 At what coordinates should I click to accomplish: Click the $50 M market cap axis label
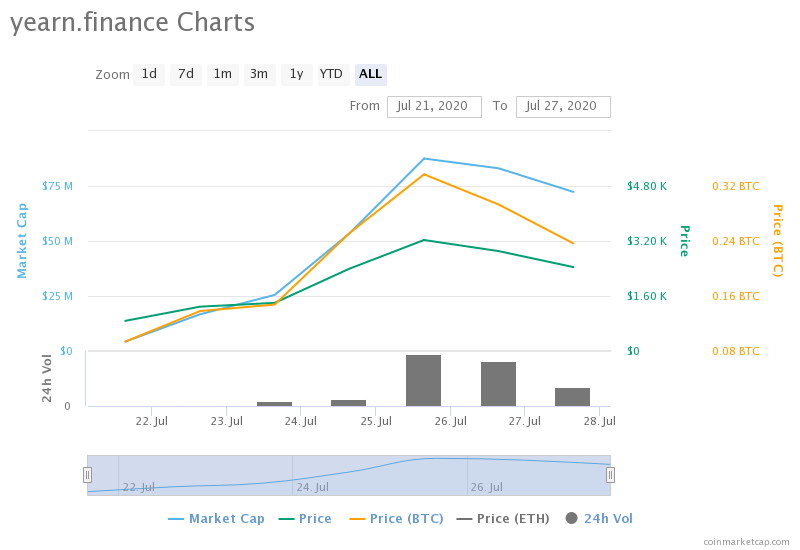coord(57,241)
